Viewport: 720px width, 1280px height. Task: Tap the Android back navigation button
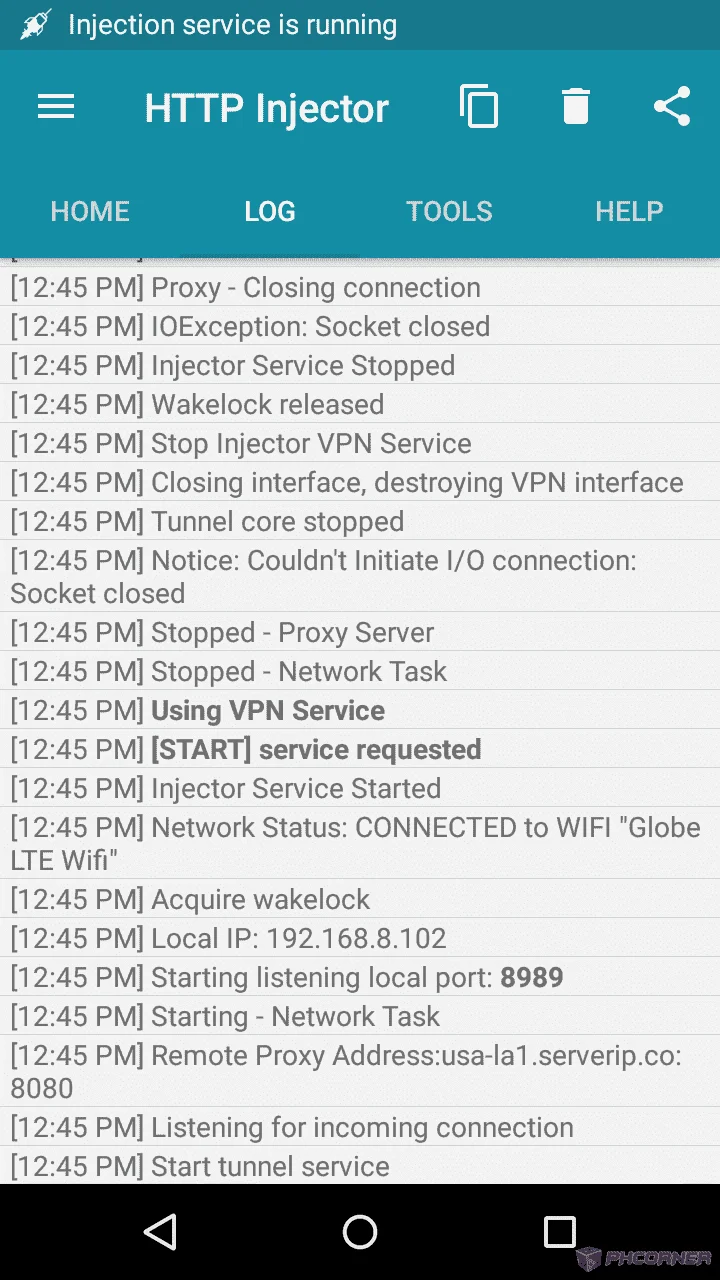tap(161, 1232)
